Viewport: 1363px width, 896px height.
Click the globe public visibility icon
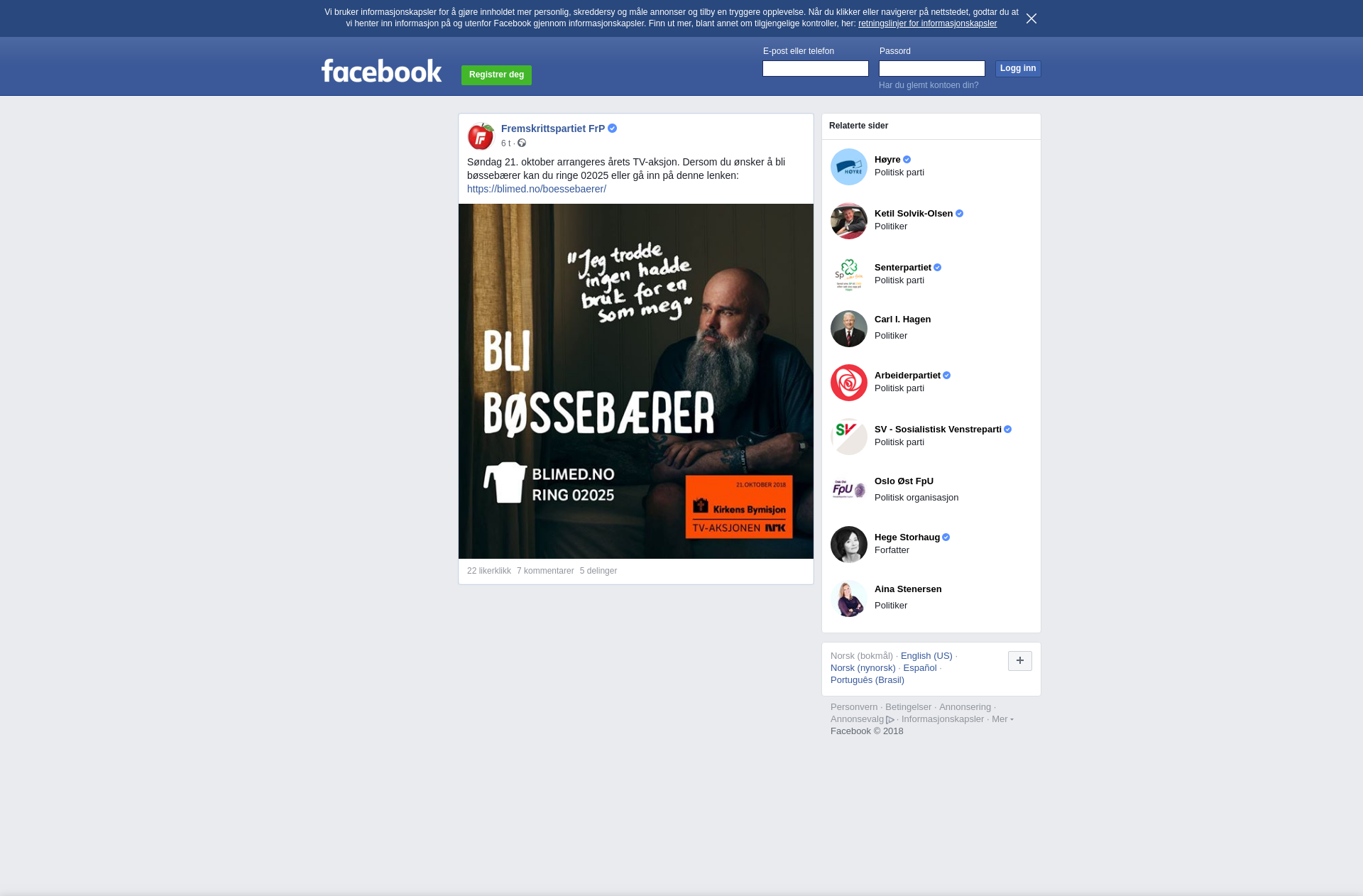522,143
